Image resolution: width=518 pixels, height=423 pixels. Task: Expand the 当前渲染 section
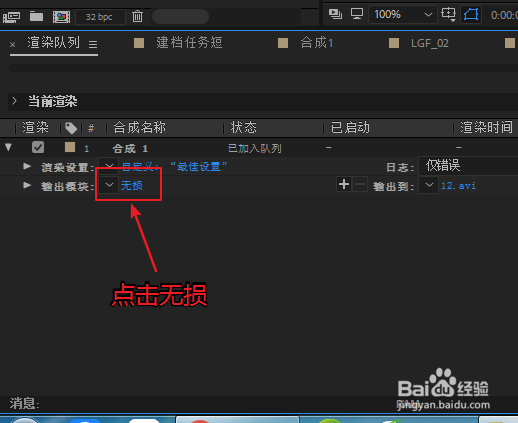point(14,101)
